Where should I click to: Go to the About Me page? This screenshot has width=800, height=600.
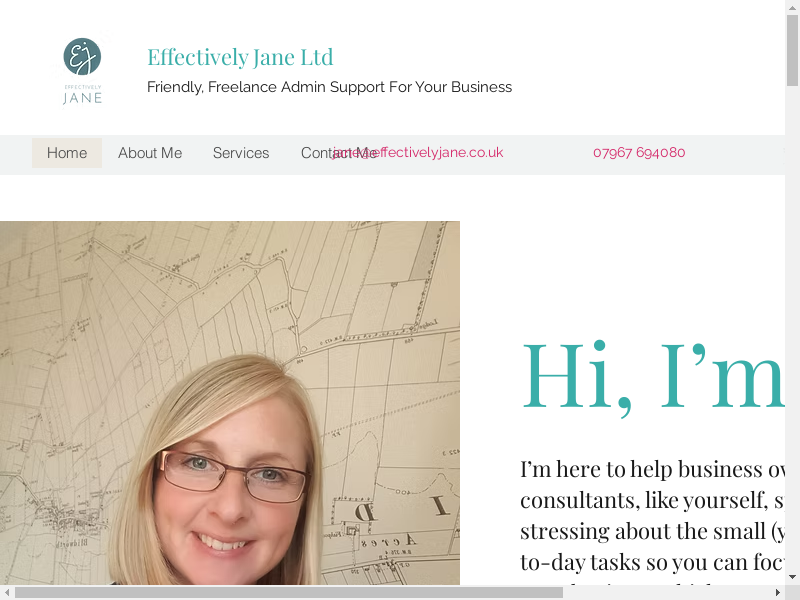point(150,153)
